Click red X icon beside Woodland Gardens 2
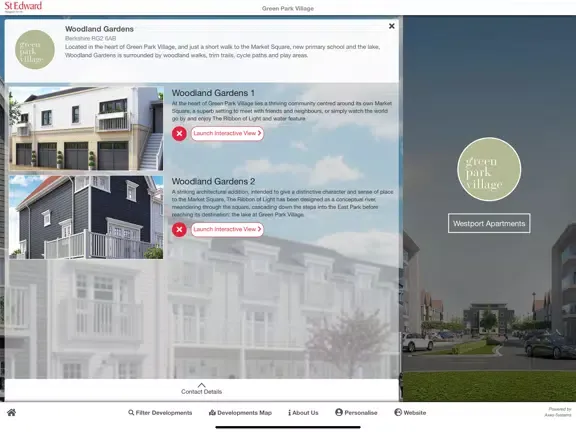This screenshot has height=432, width=576. (x=179, y=230)
